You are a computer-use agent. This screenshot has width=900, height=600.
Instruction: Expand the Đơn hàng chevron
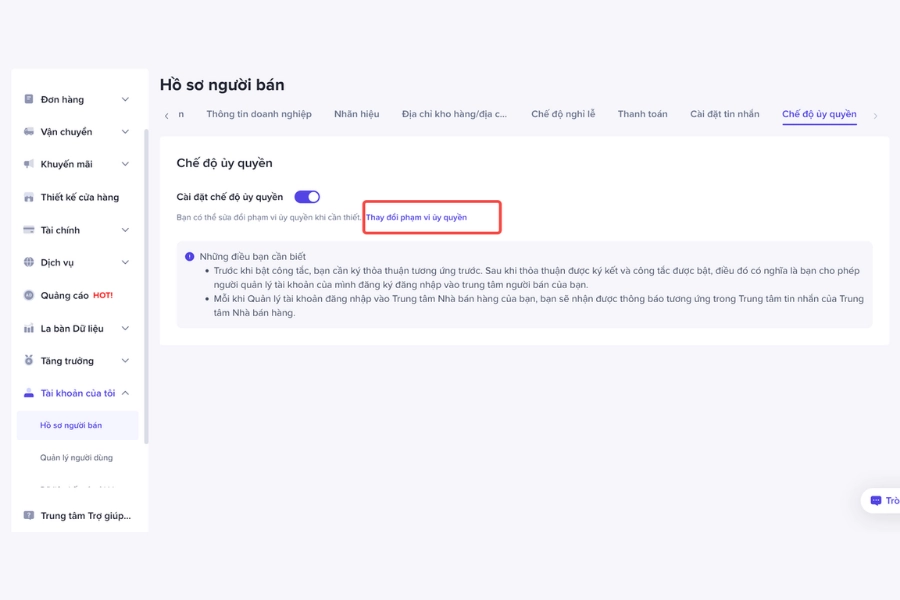[x=125, y=99]
